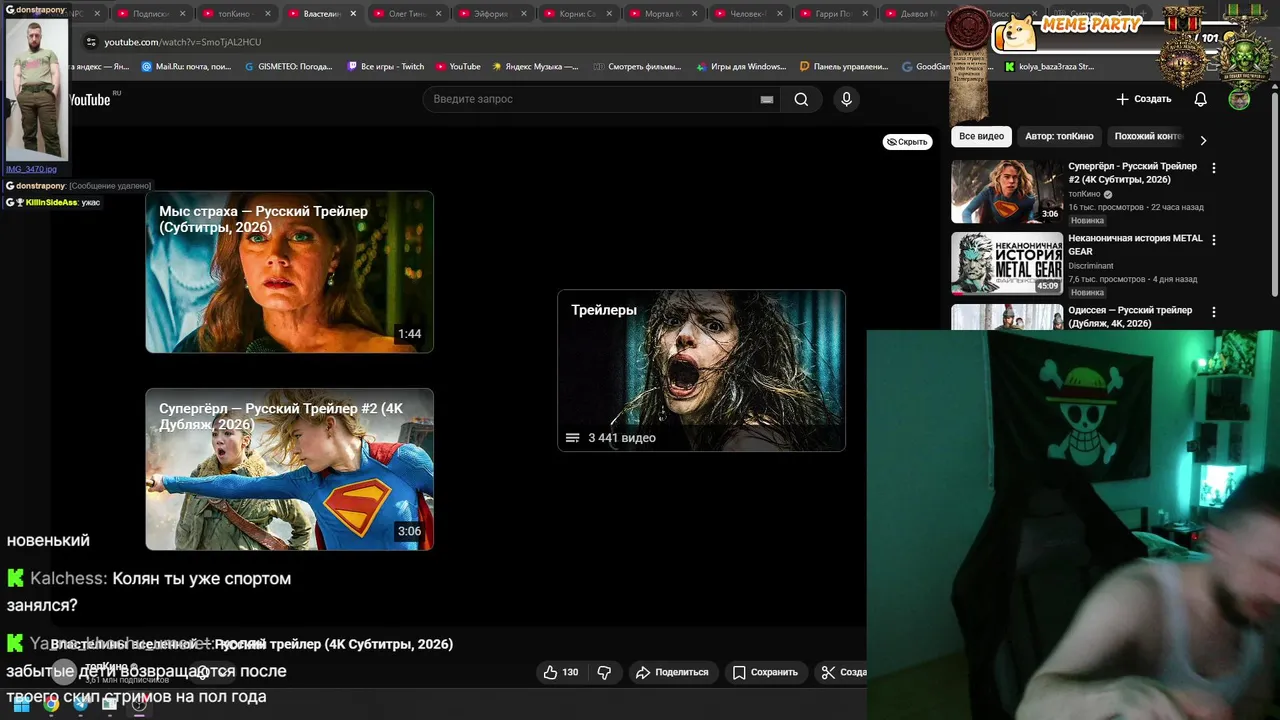
Task: Open Windows Start menu
Action: point(21,704)
